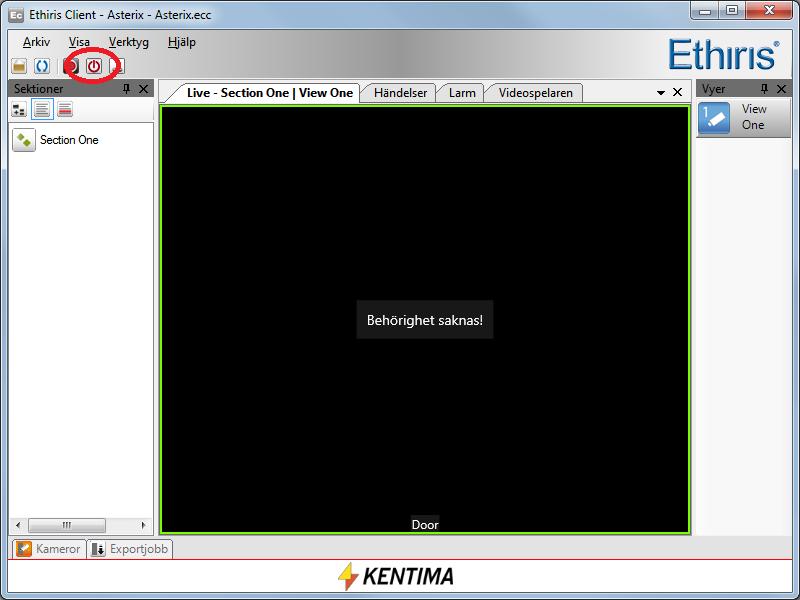Click the Sektioner horizontal scrollbar thumb
The height and width of the screenshot is (600, 800).
tap(67, 525)
